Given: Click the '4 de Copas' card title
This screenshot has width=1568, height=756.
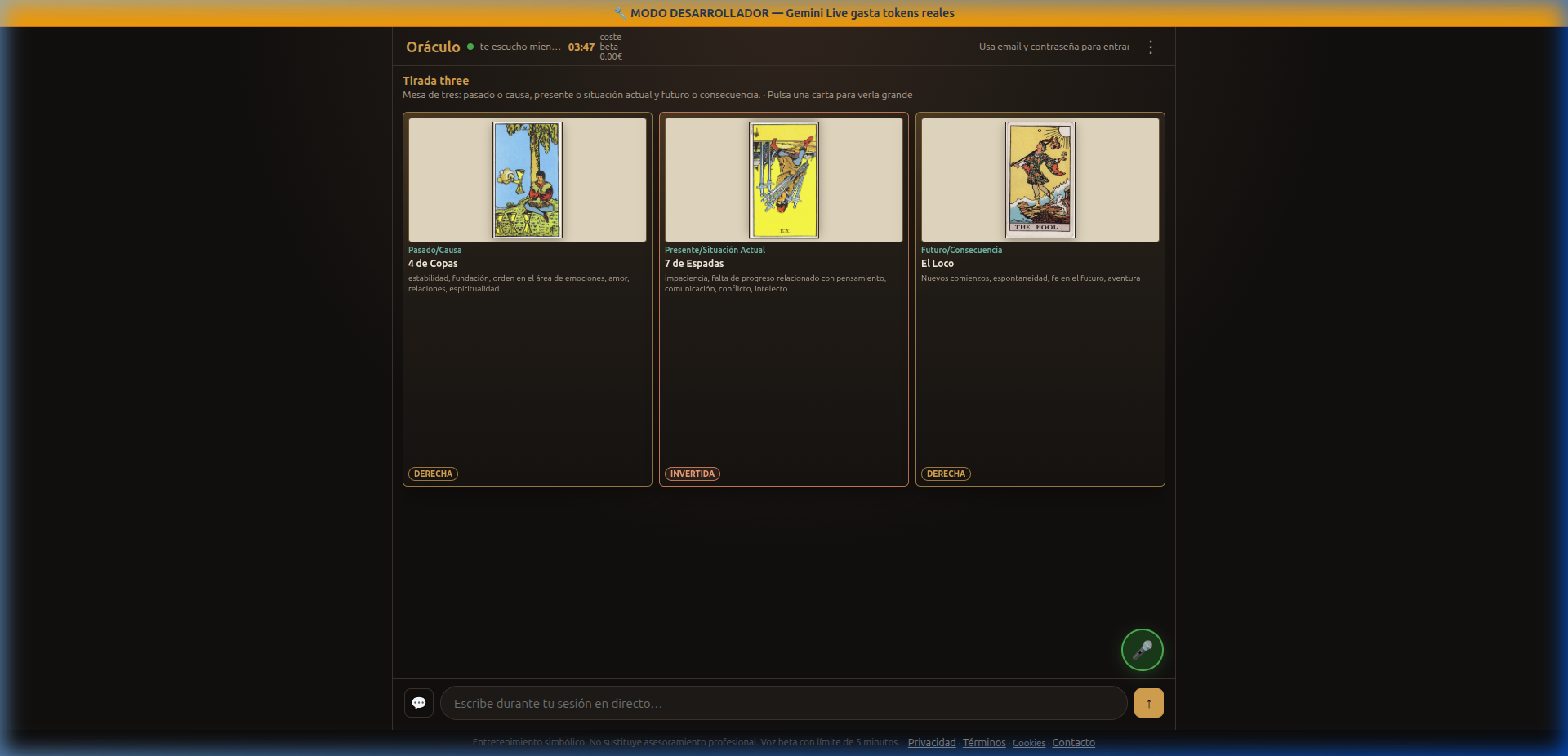Looking at the screenshot, I should coord(433,264).
